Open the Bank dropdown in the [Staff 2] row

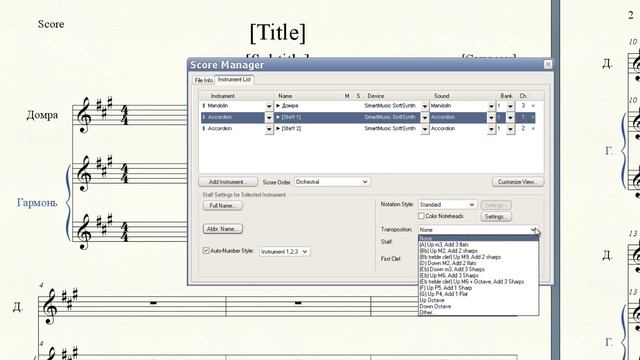(510, 129)
